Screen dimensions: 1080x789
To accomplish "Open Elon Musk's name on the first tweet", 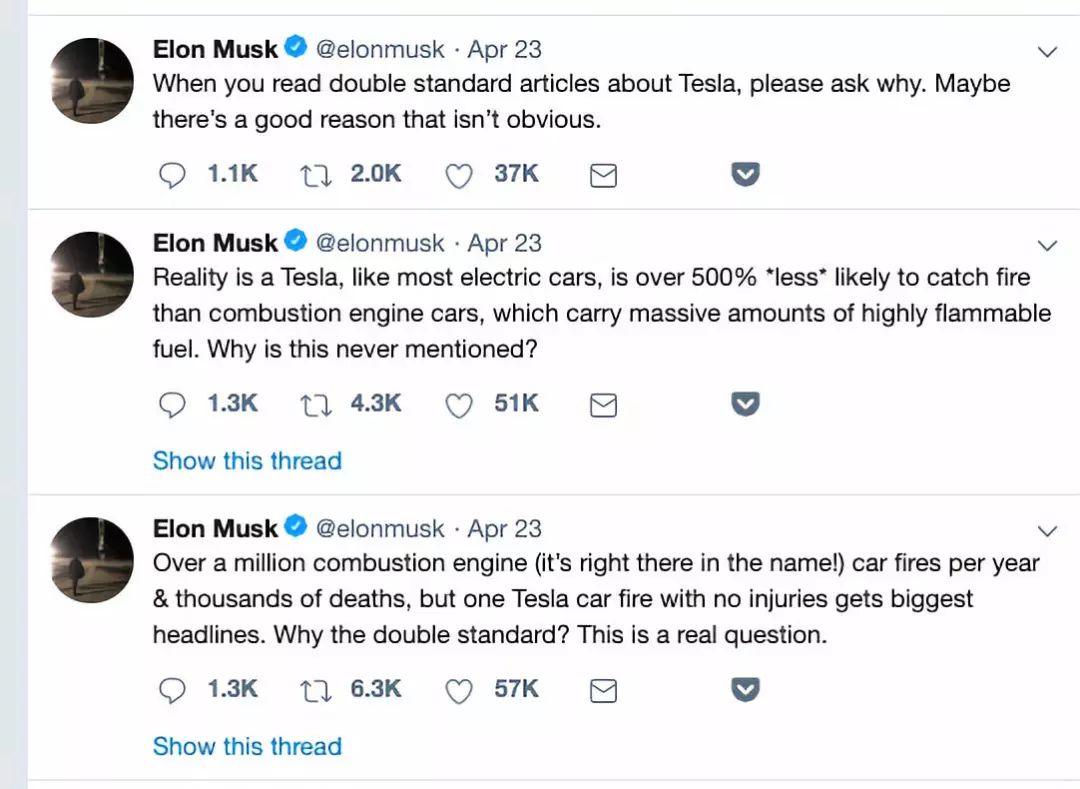I will (x=215, y=48).
